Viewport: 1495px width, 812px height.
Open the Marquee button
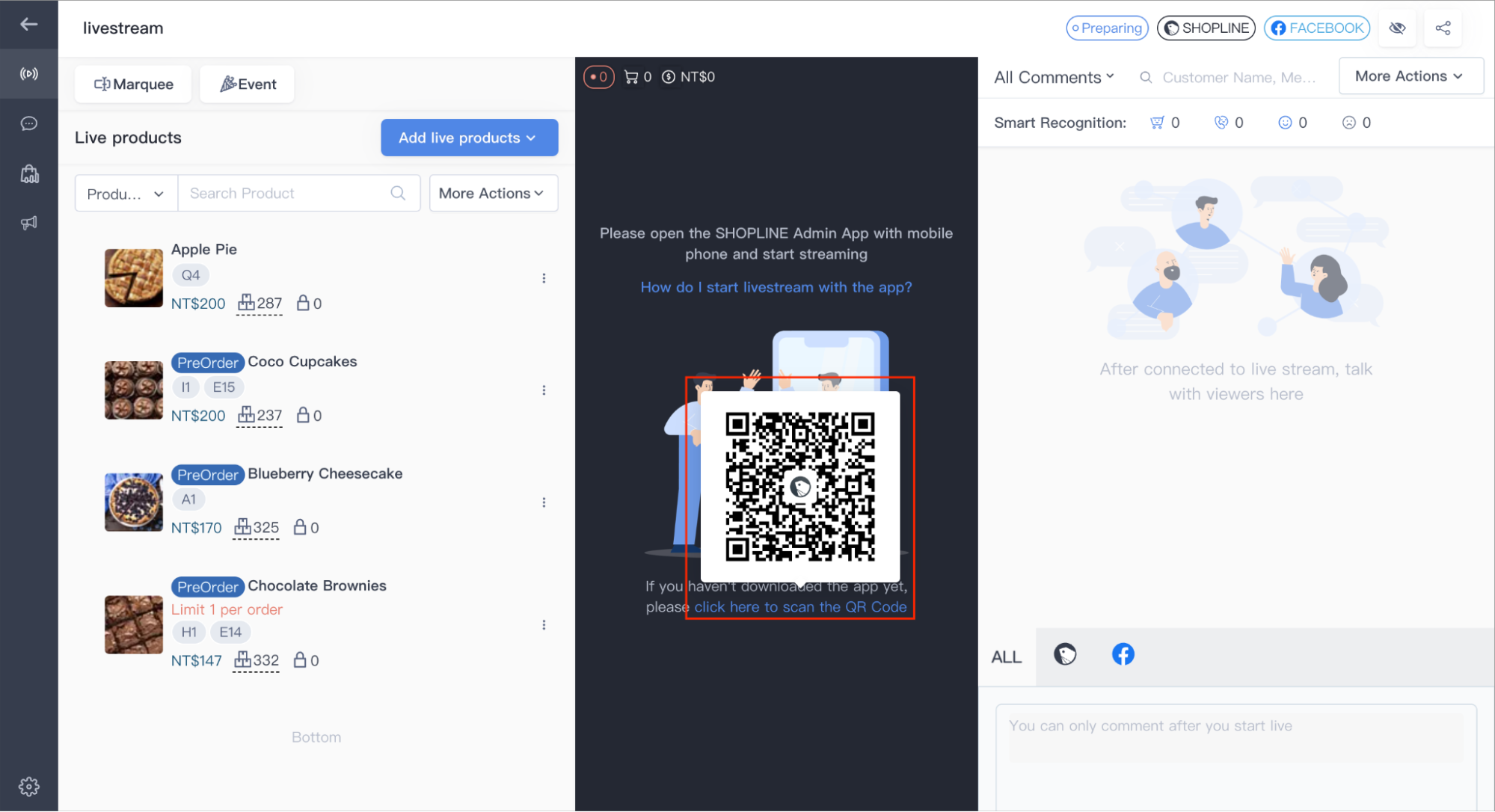[133, 84]
